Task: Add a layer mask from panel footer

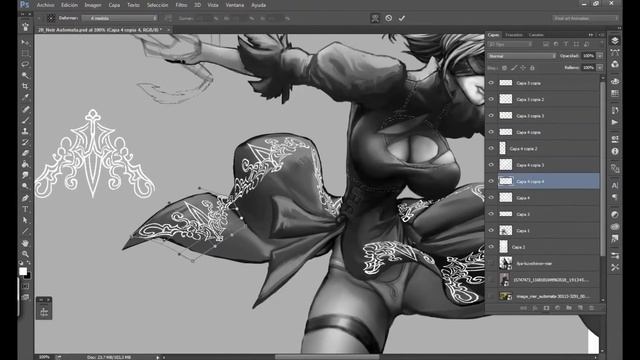Action: tap(546, 308)
